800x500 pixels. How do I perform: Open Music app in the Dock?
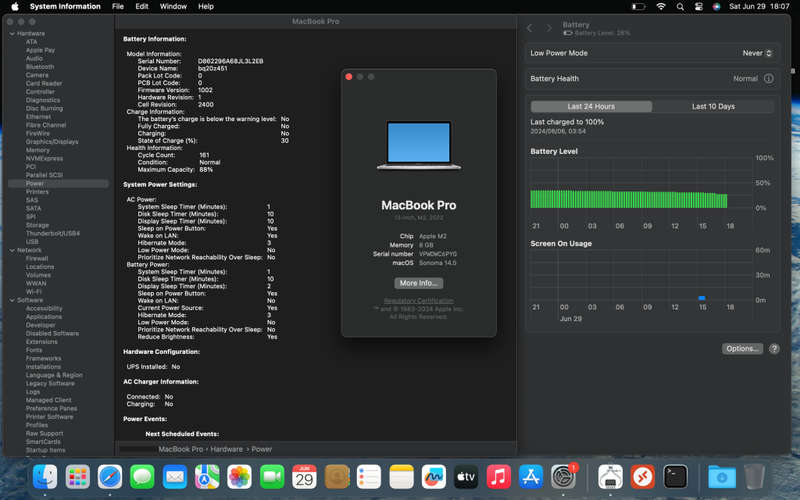coord(498,477)
